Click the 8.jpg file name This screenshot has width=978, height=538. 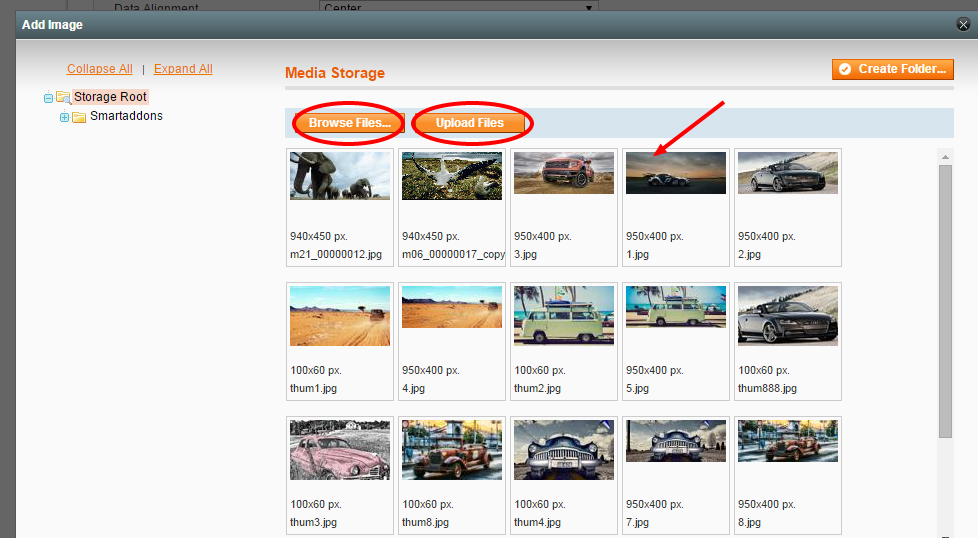pos(749,522)
